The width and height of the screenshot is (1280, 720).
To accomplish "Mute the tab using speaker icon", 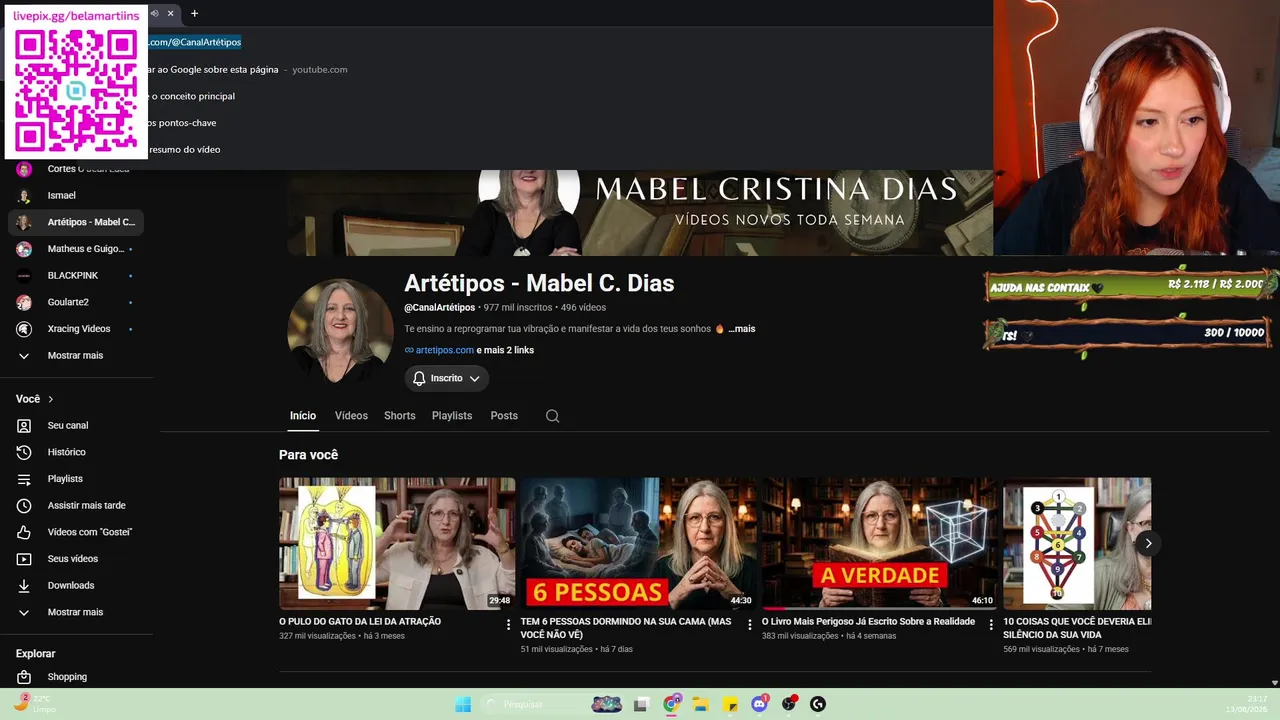I will point(155,13).
